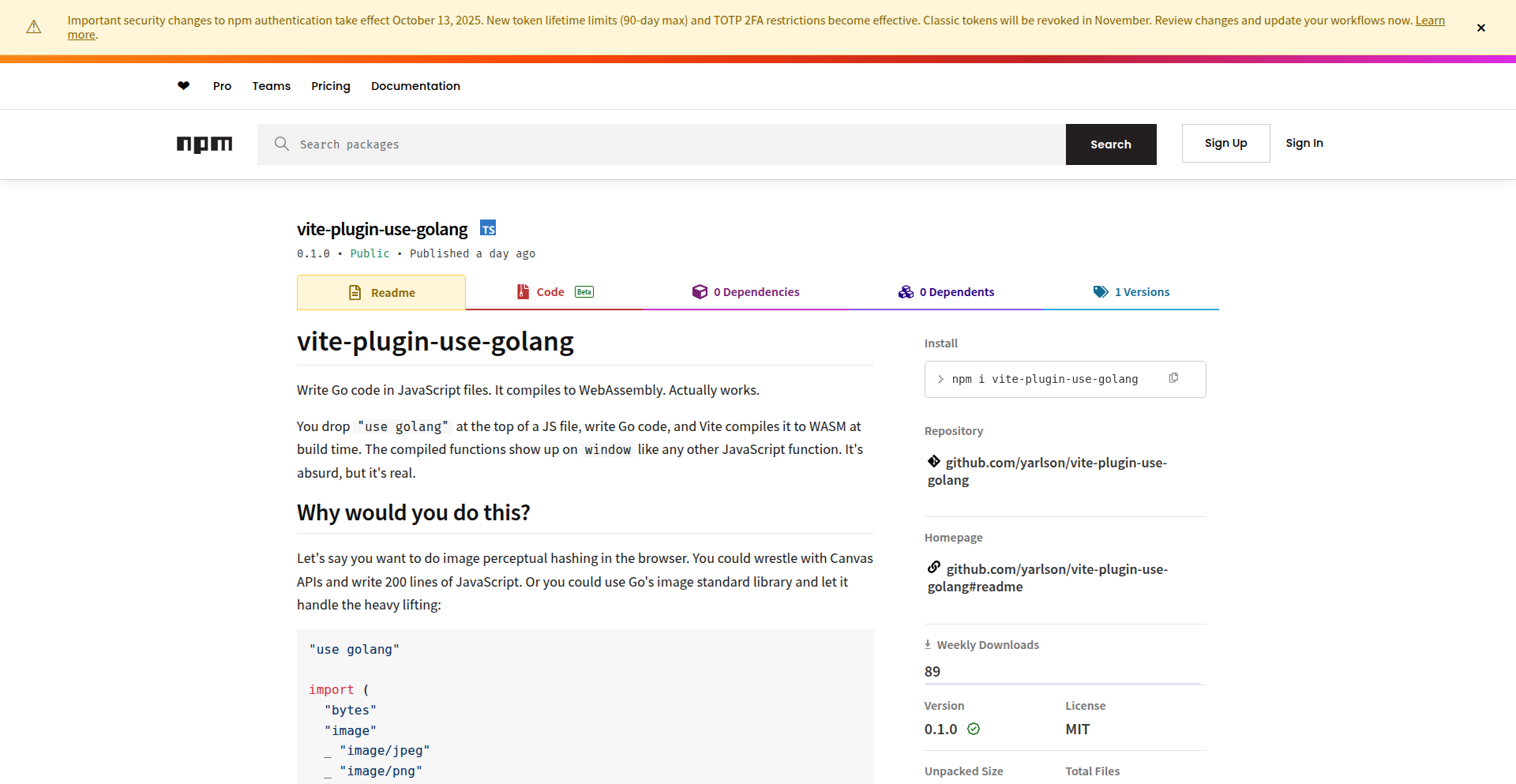Click the download arrow icon near Weekly Downloads
The height and width of the screenshot is (784, 1516).
[929, 643]
